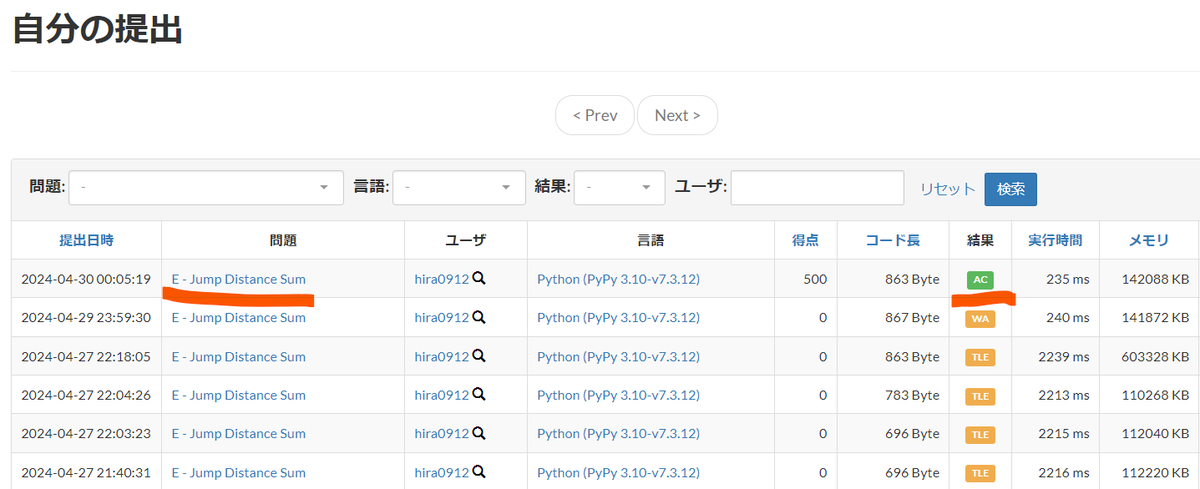Open E - Jump Distance Sum in 22:18:05 row
Image resolution: width=1200 pixels, height=489 pixels.
(x=239, y=356)
